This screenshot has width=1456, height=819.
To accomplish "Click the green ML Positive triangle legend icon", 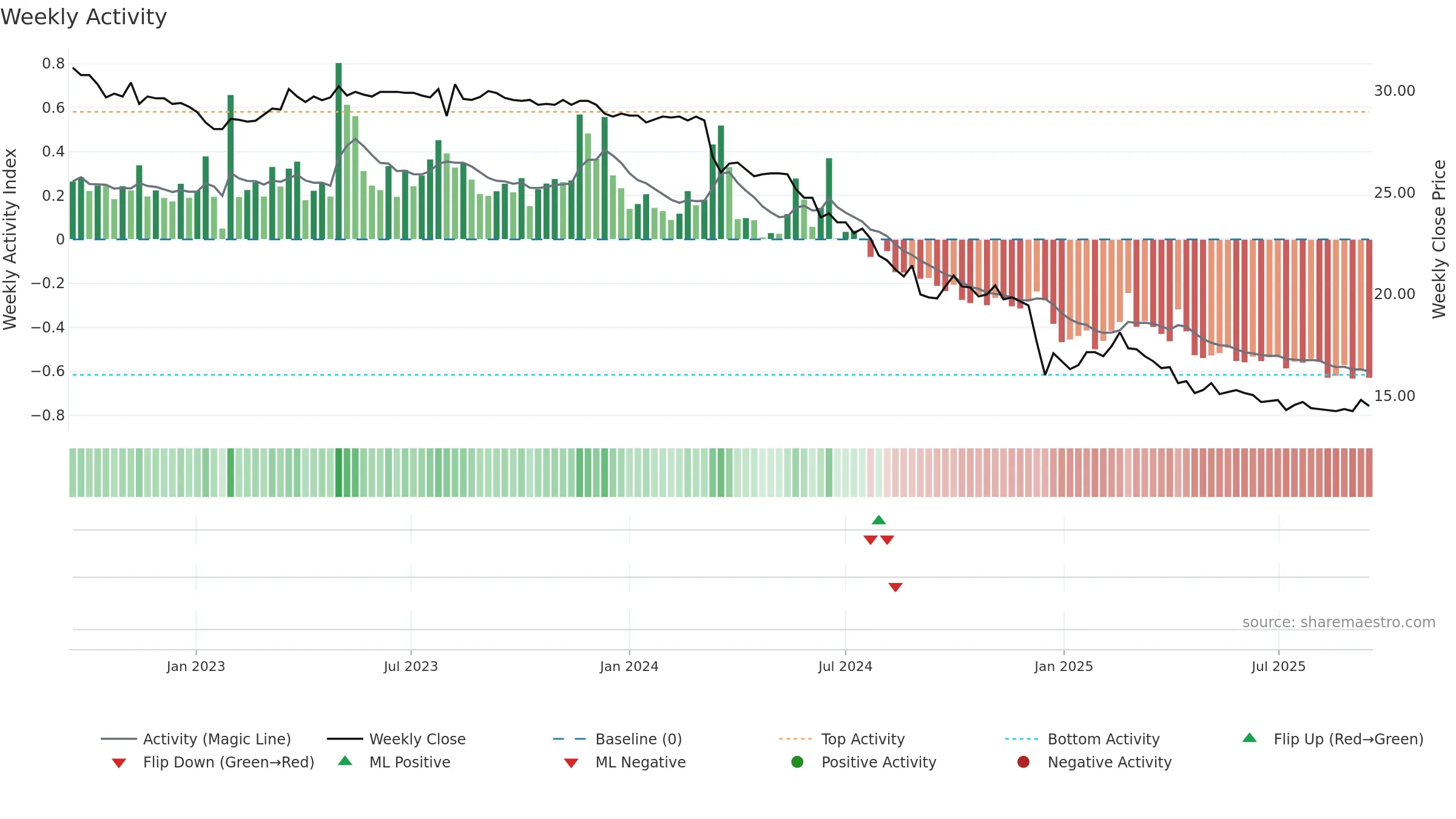I will coord(345,761).
